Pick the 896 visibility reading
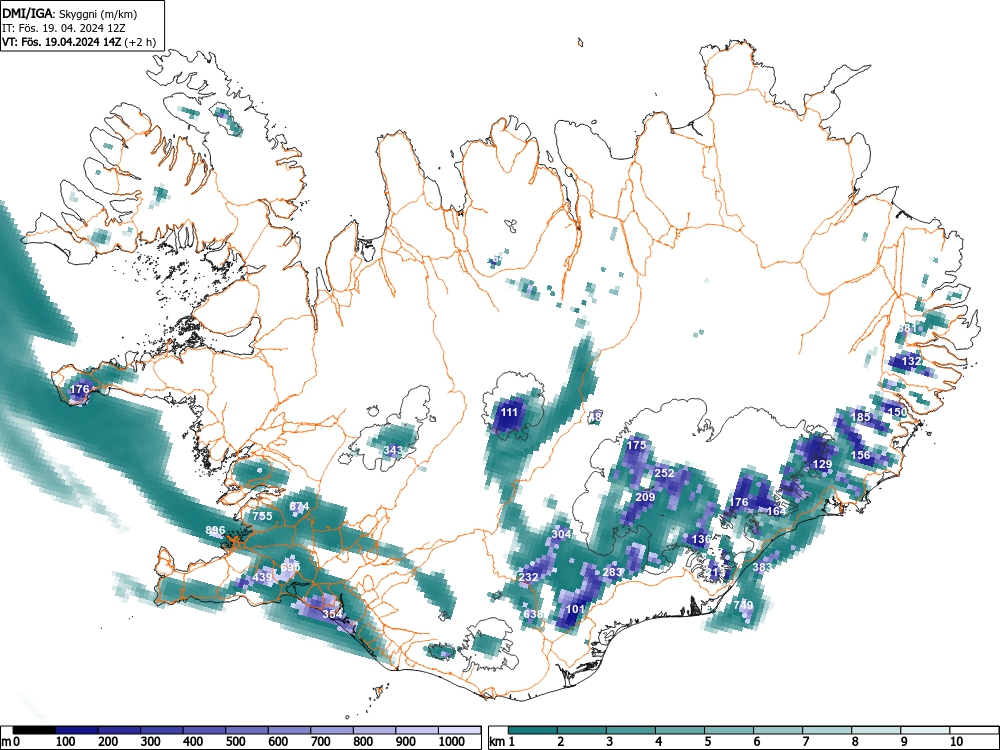 [x=216, y=530]
